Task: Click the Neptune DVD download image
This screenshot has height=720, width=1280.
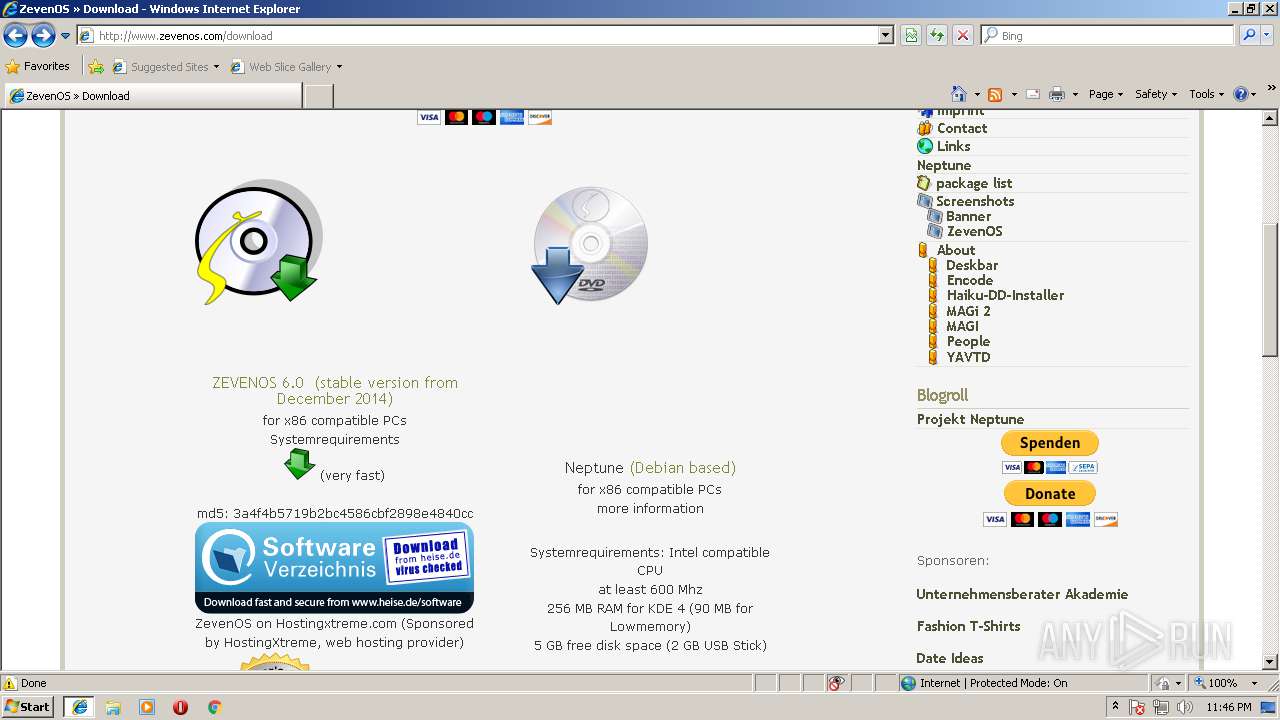Action: [589, 245]
